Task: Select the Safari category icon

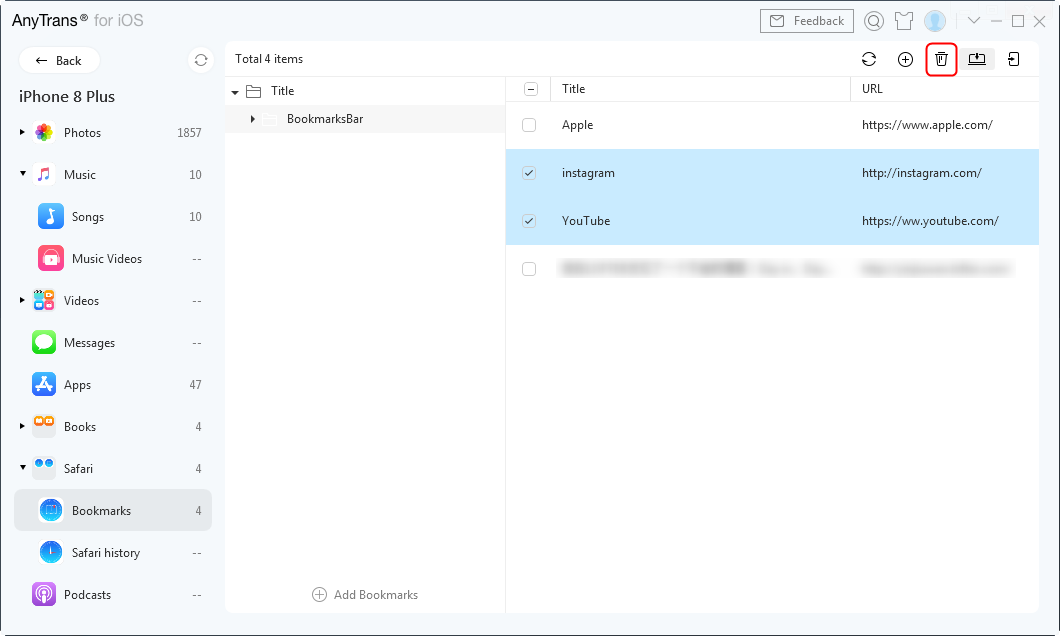Action: click(44, 468)
